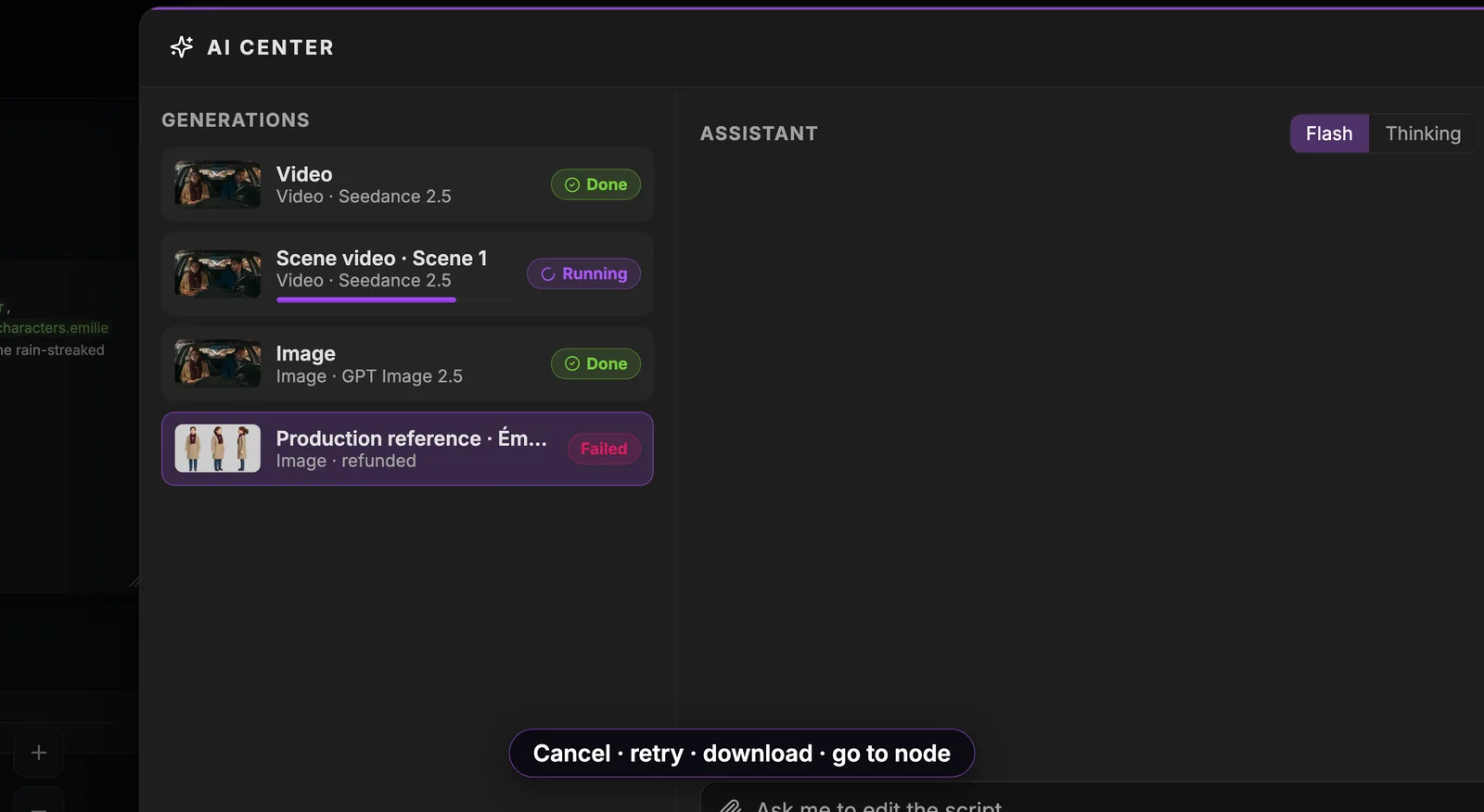Select the 'Video' generation title
1484x812 pixels.
click(x=304, y=174)
